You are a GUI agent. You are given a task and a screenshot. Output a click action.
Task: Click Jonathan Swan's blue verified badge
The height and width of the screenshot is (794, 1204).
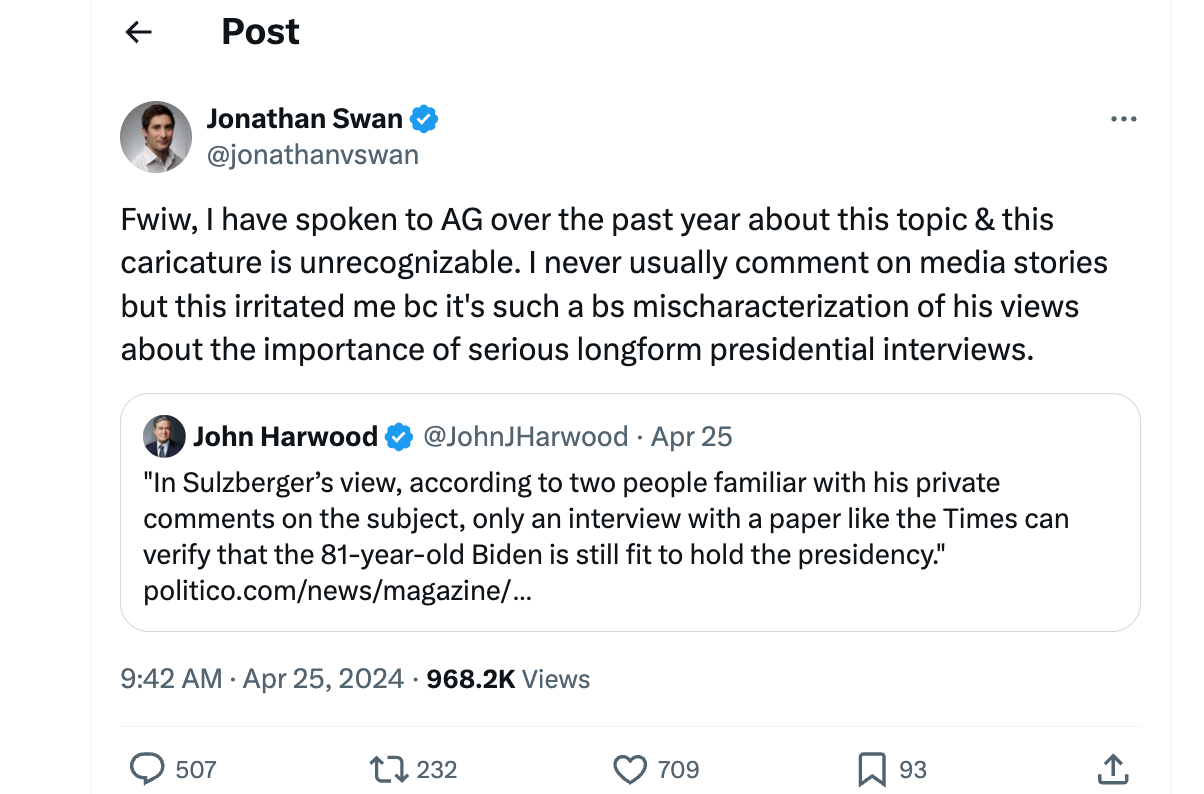pos(425,120)
